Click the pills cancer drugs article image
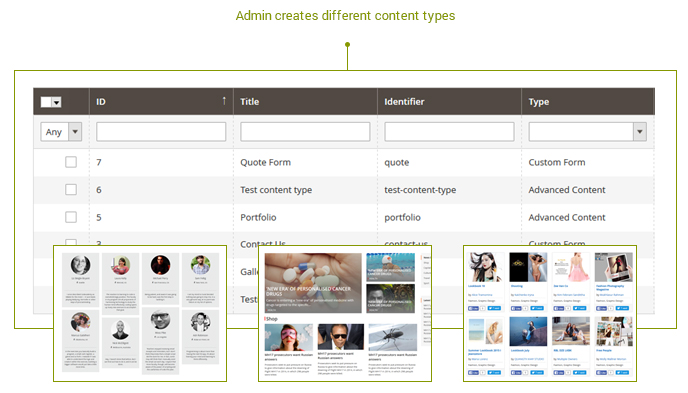Image resolution: width=688 pixels, height=393 pixels. (313, 283)
